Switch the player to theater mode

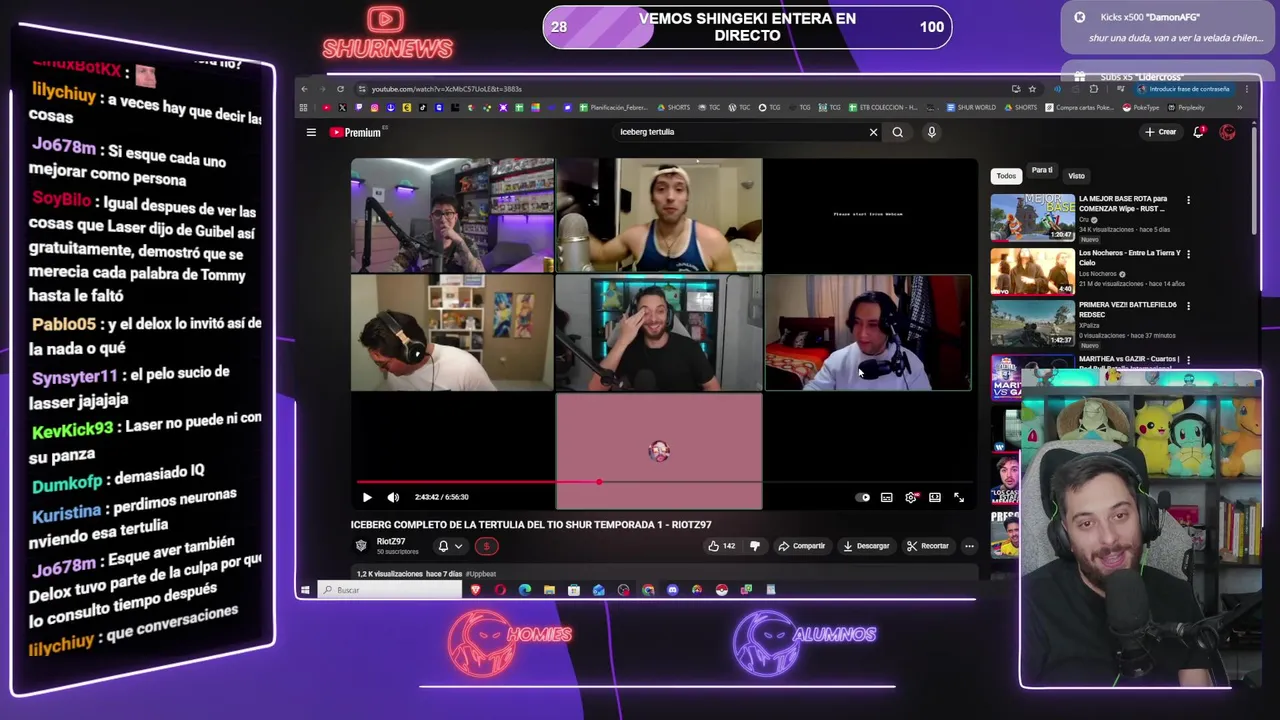pyautogui.click(x=935, y=497)
